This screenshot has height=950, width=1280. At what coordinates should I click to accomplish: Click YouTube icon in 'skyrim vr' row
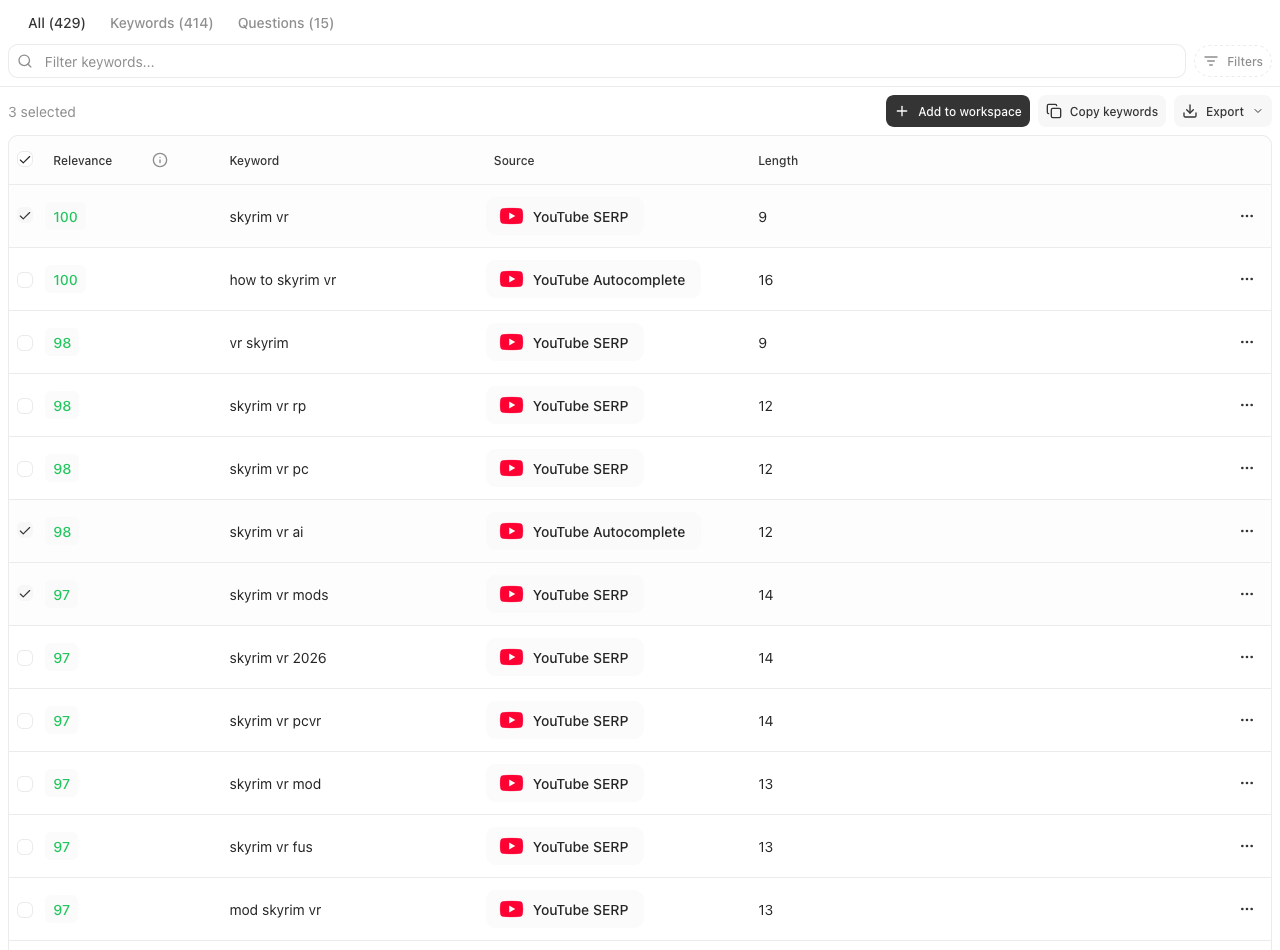(x=511, y=216)
